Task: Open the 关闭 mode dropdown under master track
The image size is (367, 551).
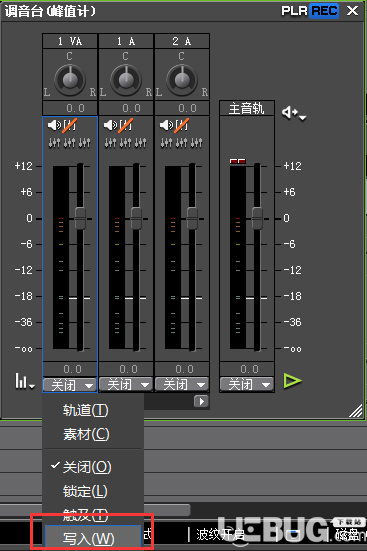Action: (247, 384)
